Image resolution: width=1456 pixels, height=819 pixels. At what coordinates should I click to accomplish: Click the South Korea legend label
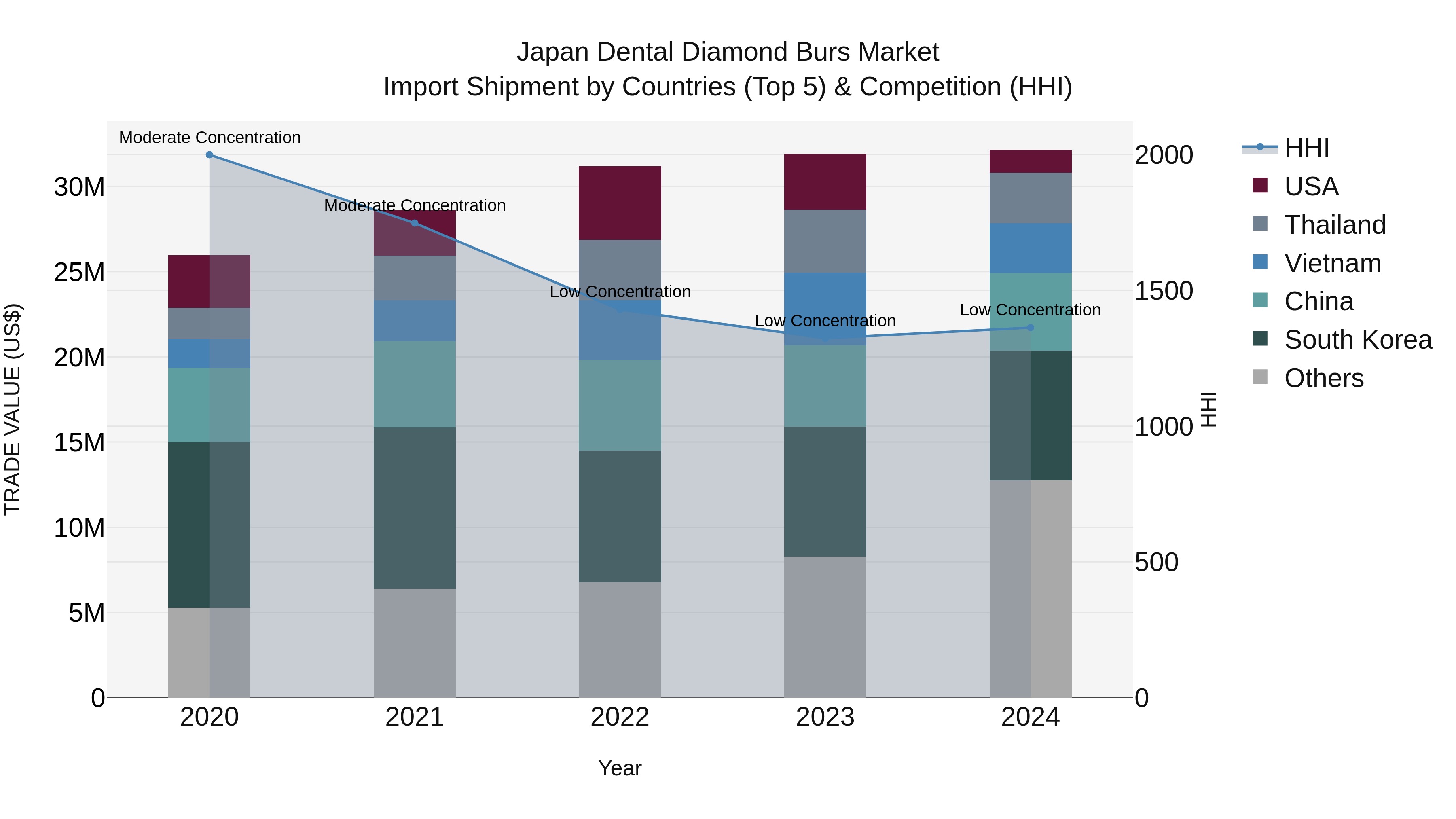1358,340
